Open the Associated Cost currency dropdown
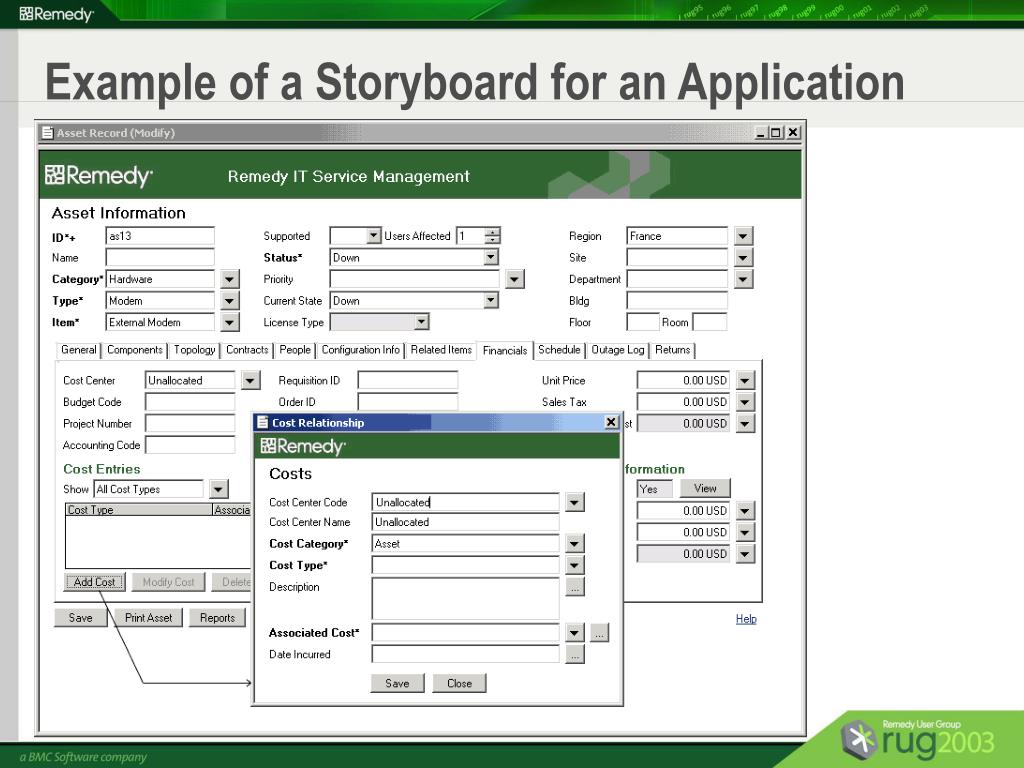The image size is (1024, 768). tap(575, 632)
